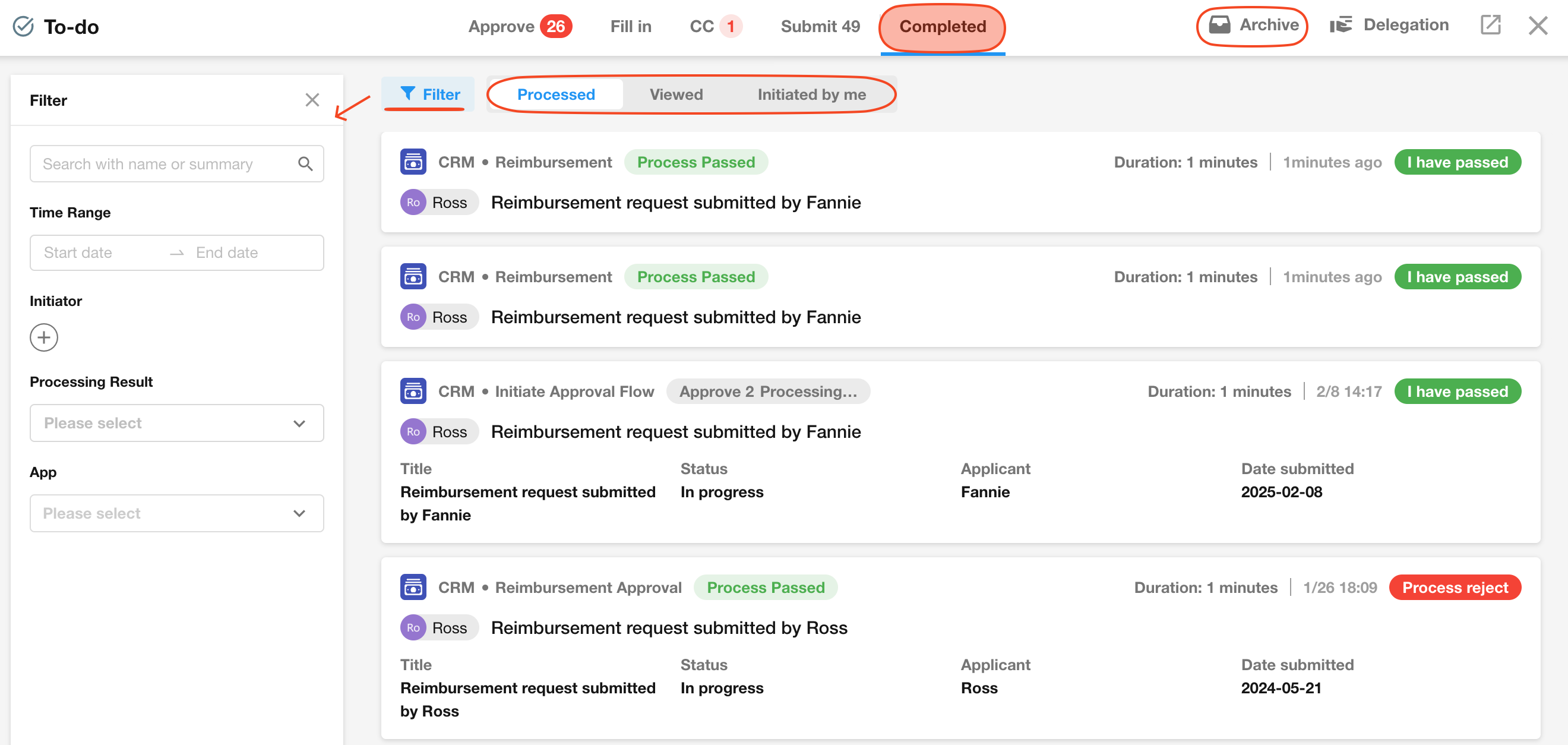Image resolution: width=1568 pixels, height=745 pixels.
Task: Click the 2/8 14:17 timestamp
Action: click(x=1348, y=391)
